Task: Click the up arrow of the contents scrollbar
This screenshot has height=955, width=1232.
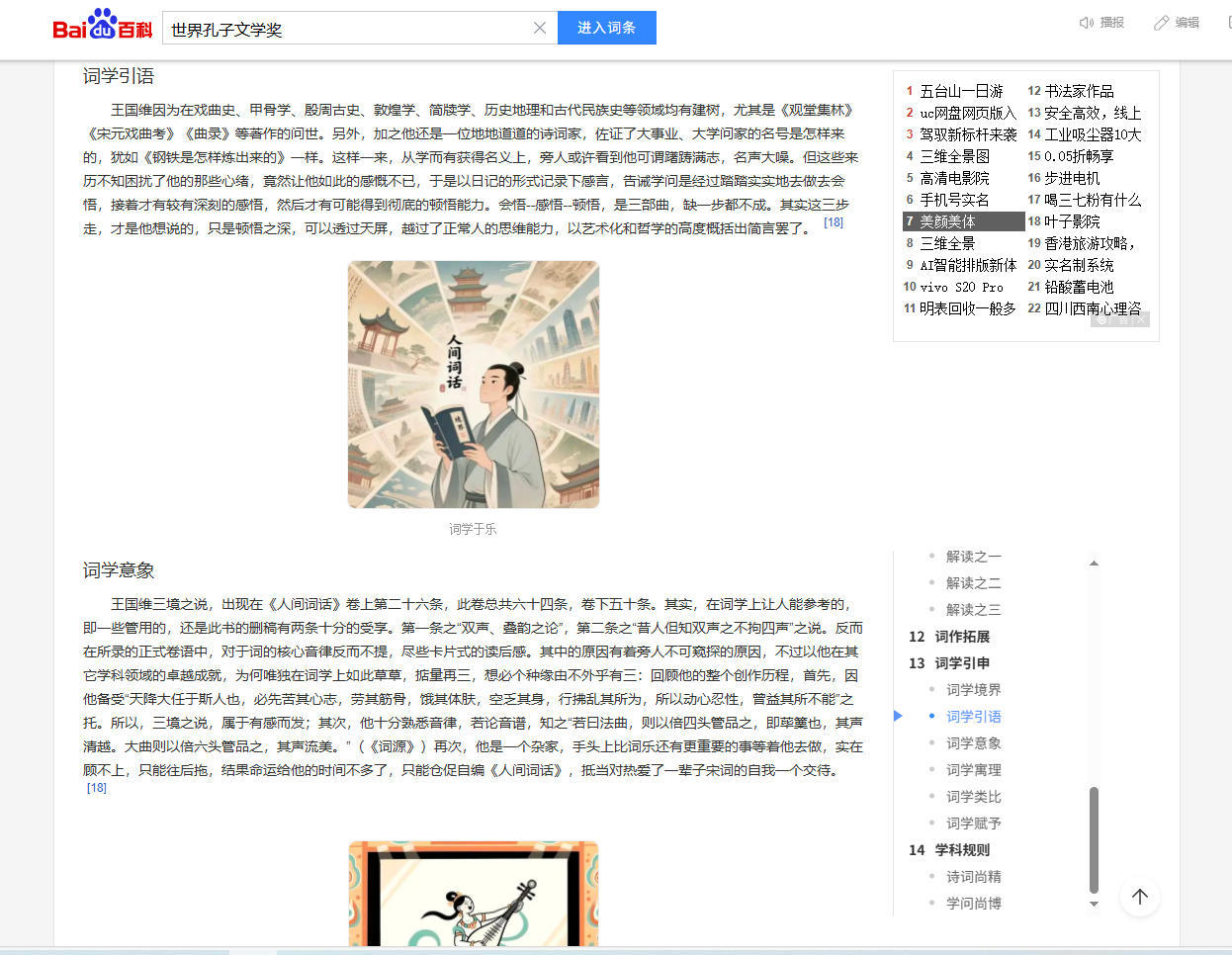Action: [1094, 564]
